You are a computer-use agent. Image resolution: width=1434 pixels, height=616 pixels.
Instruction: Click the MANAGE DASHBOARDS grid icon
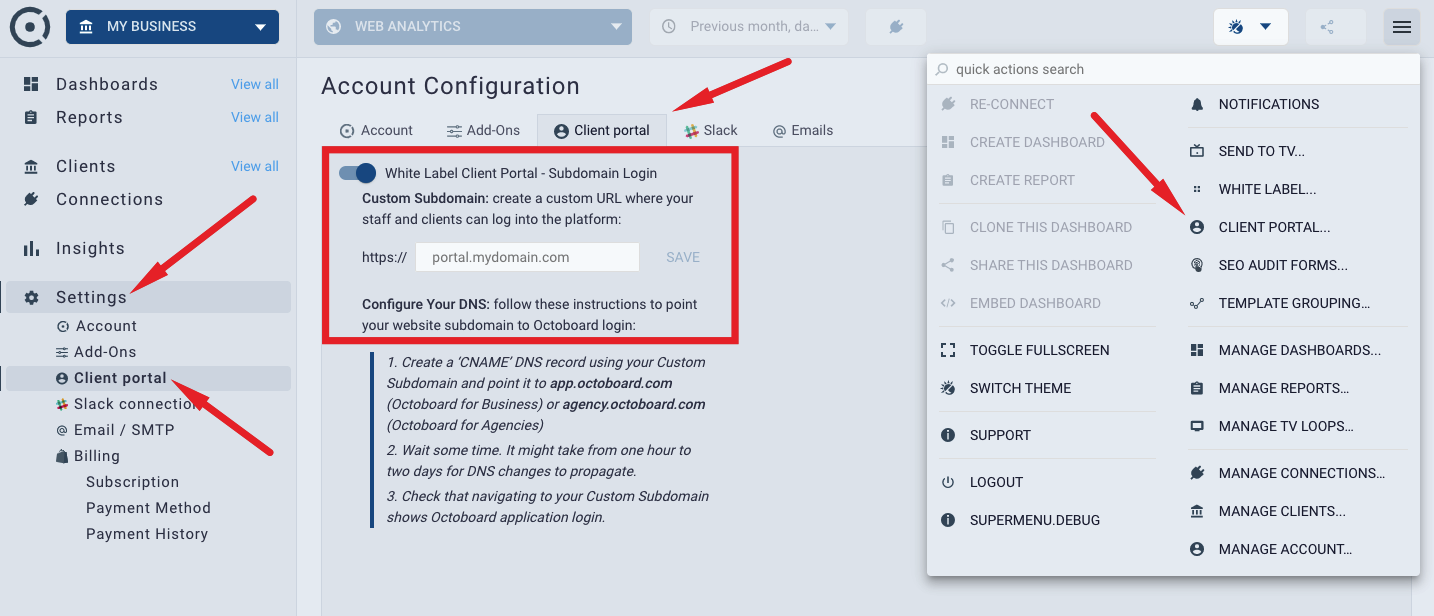(x=1197, y=350)
